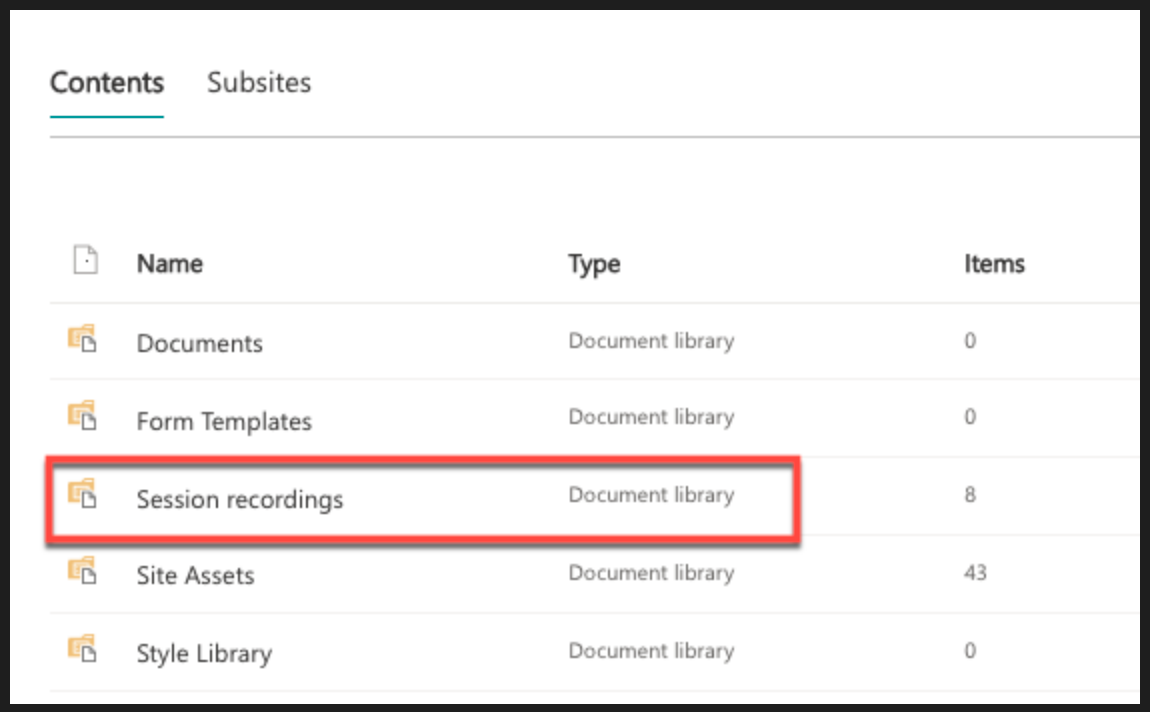The height and width of the screenshot is (712, 1150).
Task: Sort by the Type column header
Action: (x=592, y=263)
